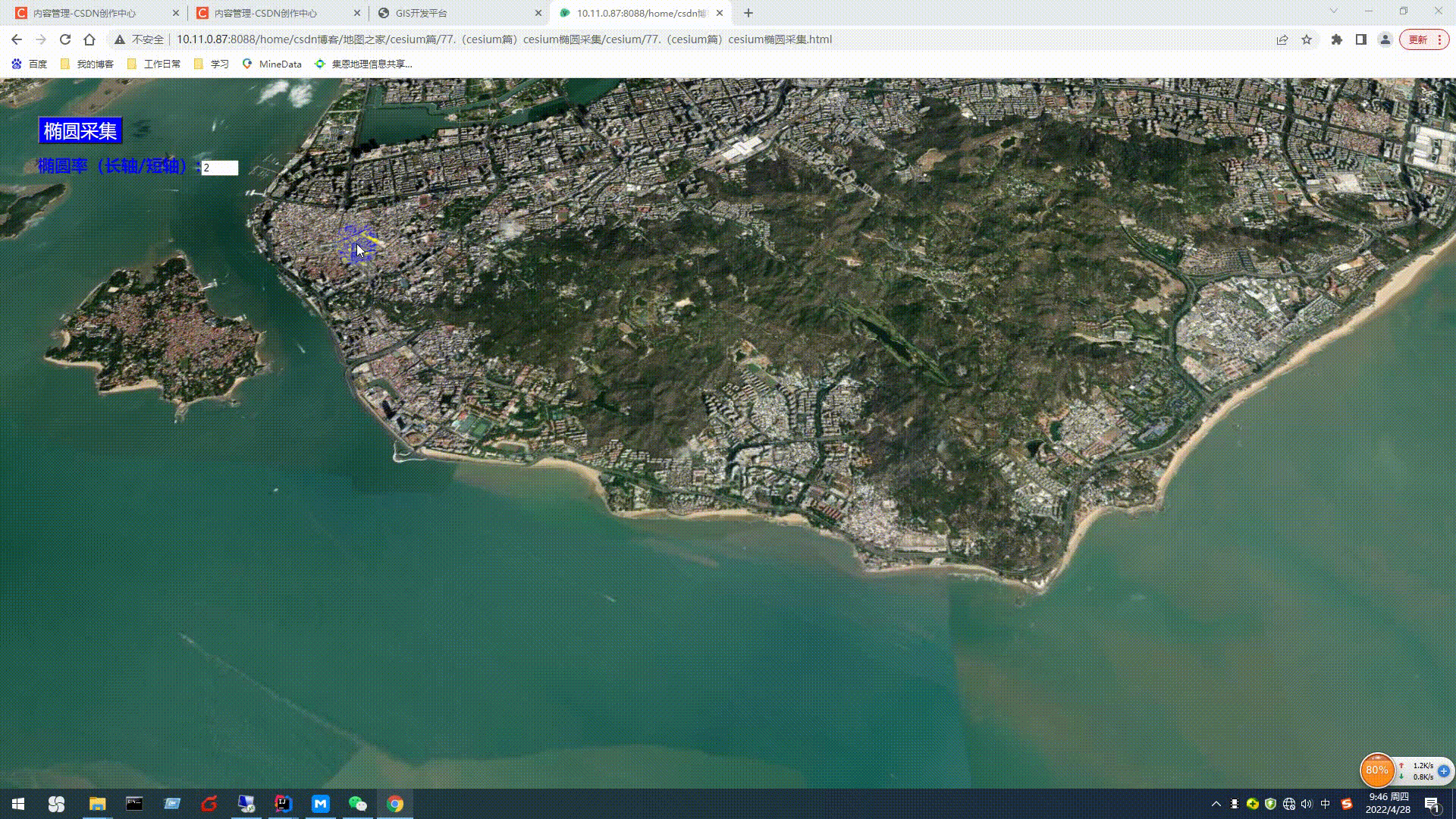Screen dimensions: 1456x819
Task: Open the browser home page icon
Action: pos(89,39)
